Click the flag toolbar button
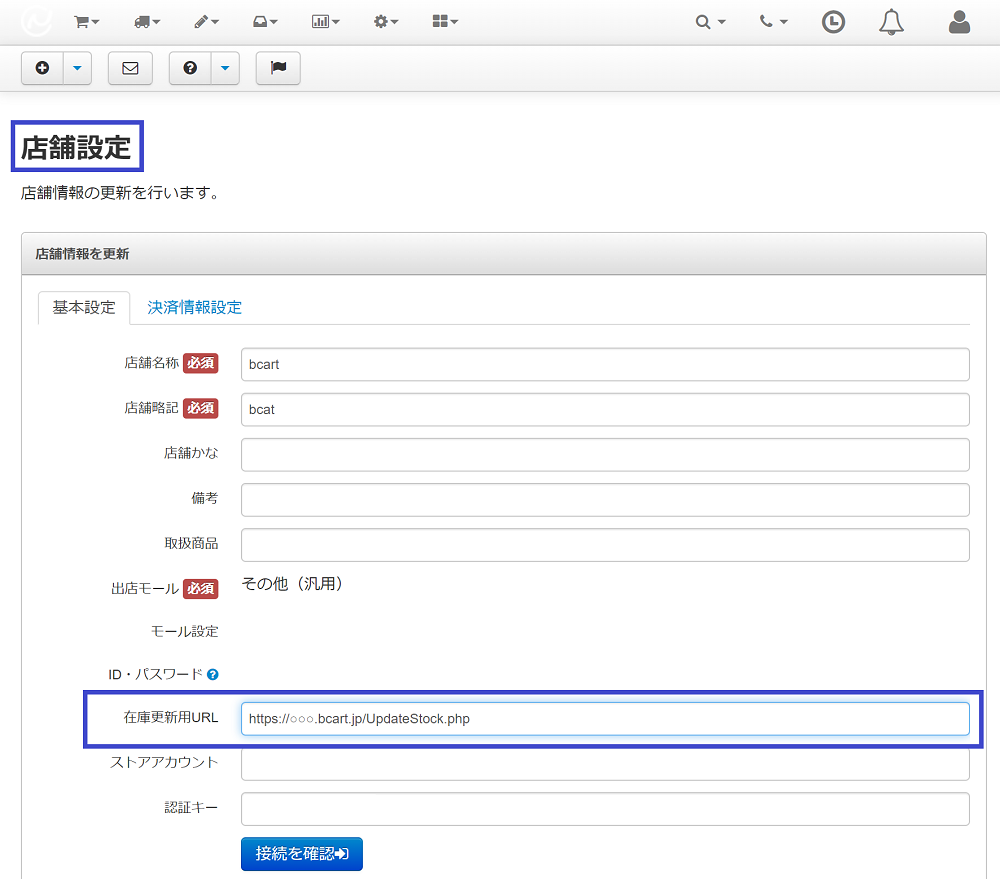The height and width of the screenshot is (879, 1000). [278, 68]
